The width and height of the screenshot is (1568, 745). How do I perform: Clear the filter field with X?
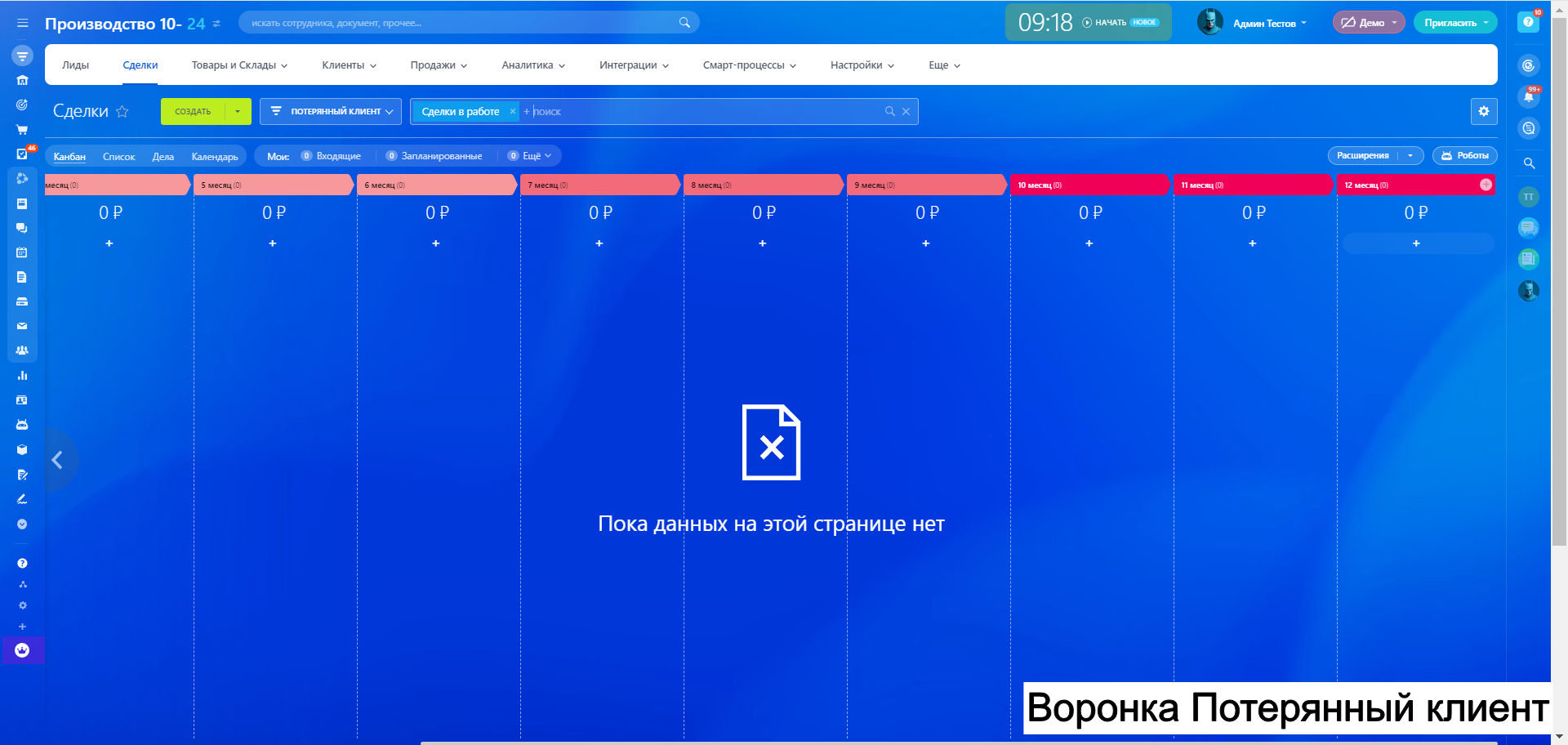906,111
